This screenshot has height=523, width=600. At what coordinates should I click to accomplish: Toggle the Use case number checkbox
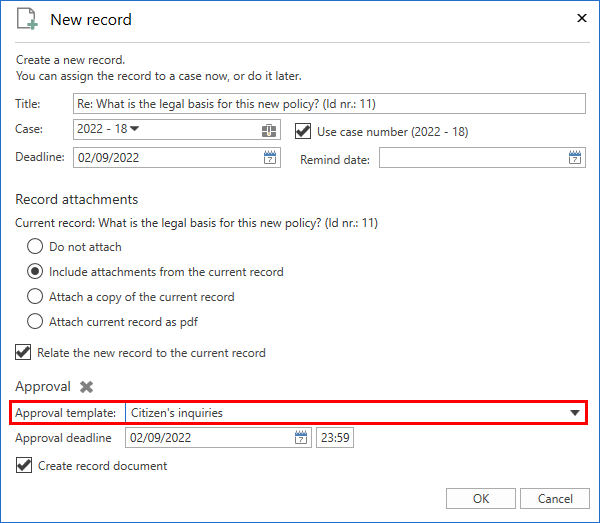[x=305, y=130]
